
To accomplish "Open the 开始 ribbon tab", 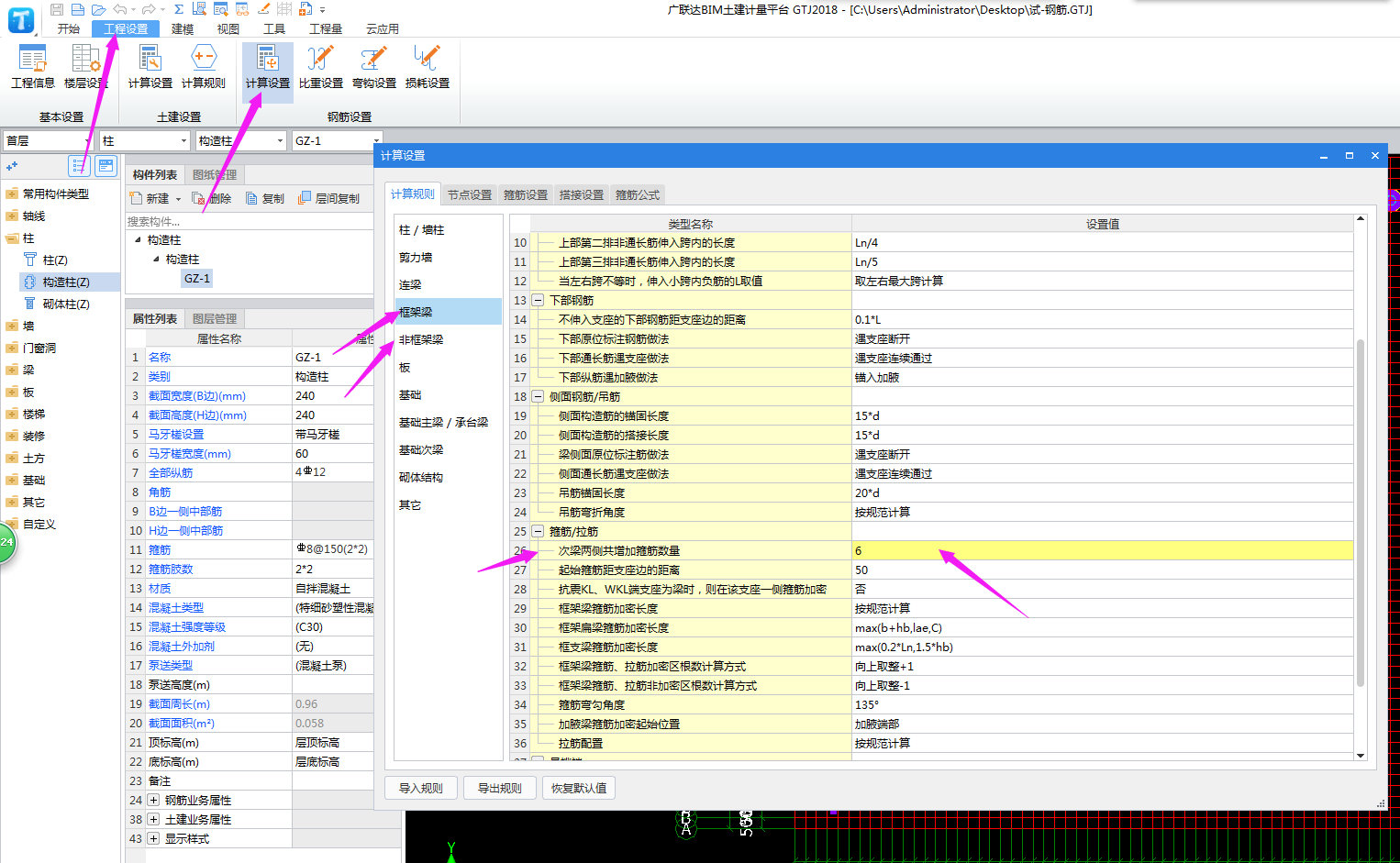I will point(69,29).
